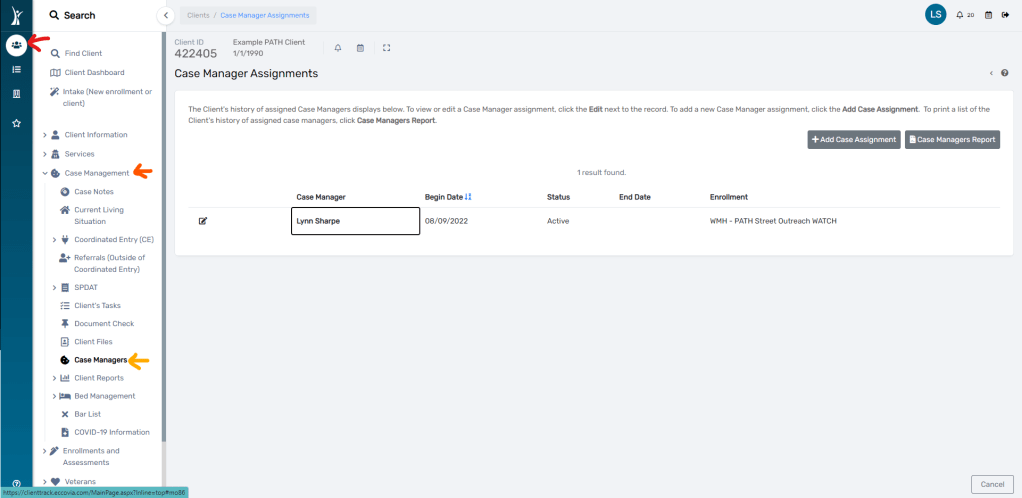This screenshot has width=1022, height=498.
Task: Click the edit icon for Lynn Sharpe record
Action: [x=203, y=221]
